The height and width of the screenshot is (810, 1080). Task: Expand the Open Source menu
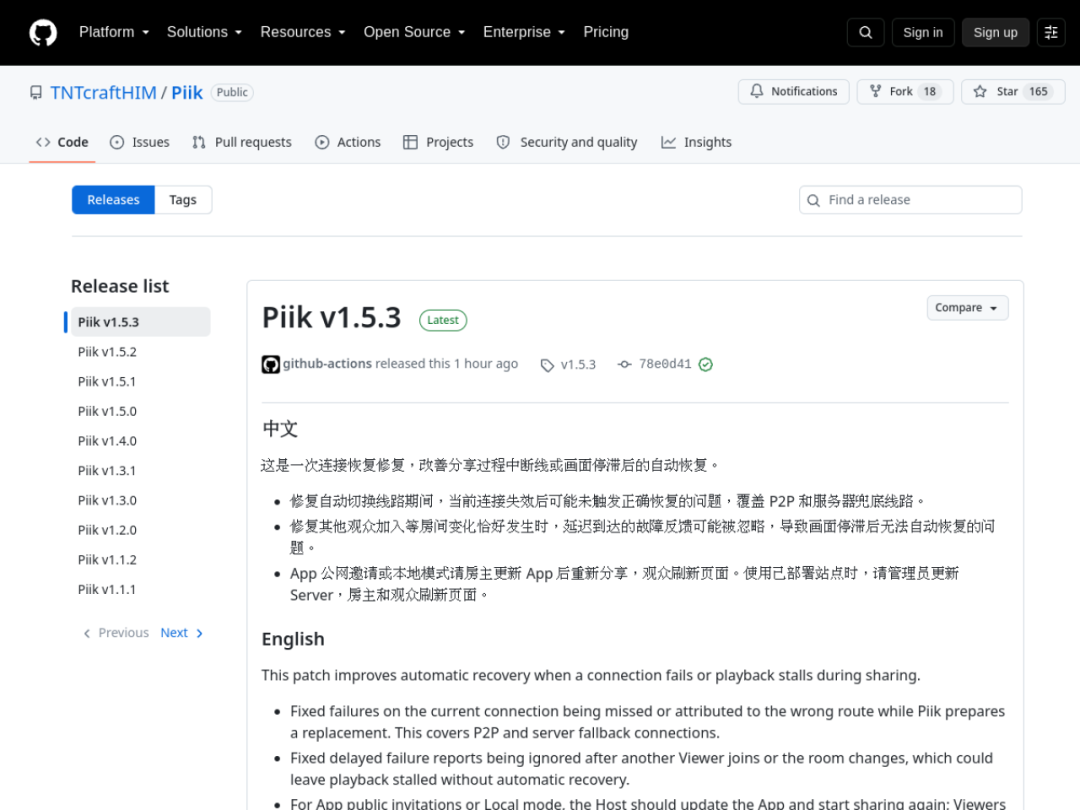pos(414,32)
